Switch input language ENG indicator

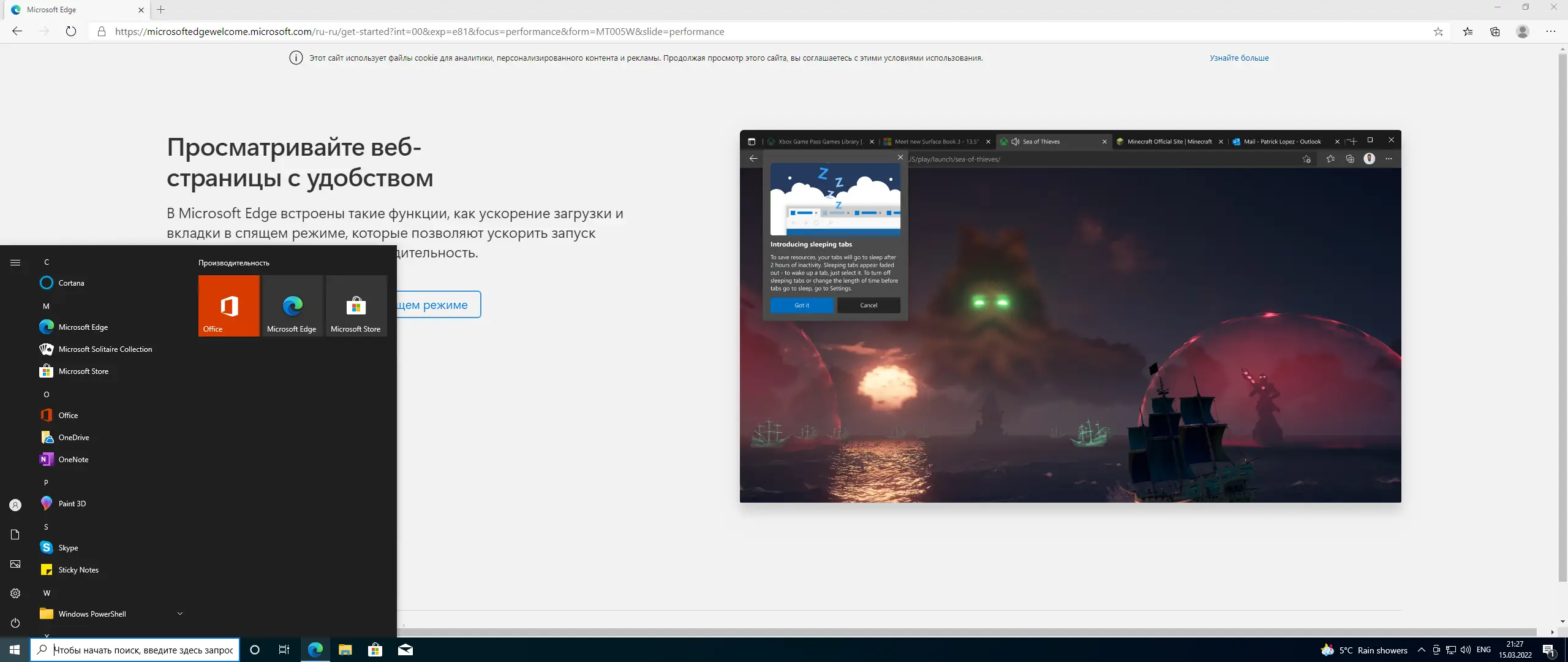pos(1483,650)
